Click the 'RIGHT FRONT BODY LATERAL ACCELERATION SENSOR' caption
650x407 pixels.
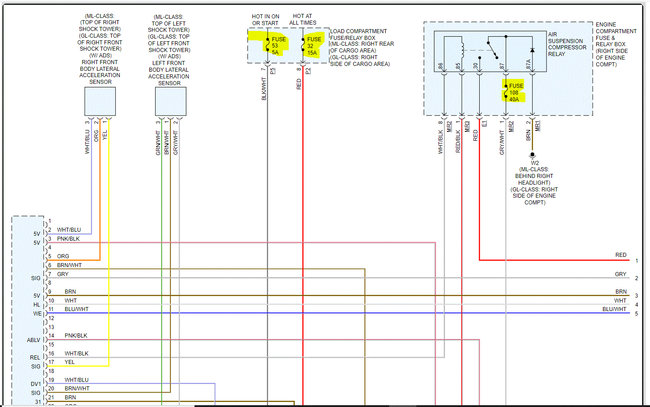click(100, 72)
